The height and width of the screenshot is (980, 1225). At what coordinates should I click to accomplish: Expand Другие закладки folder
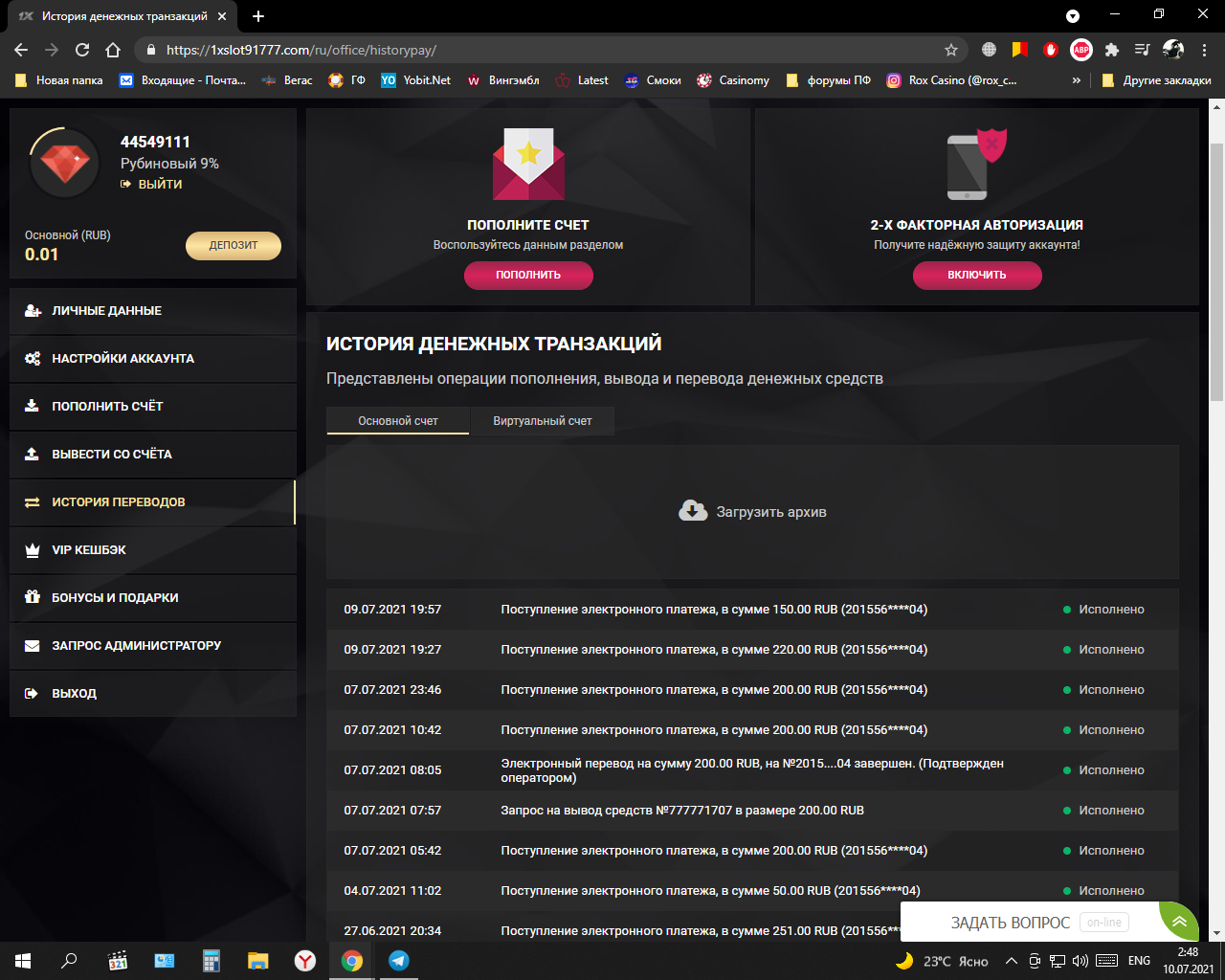[x=1157, y=80]
